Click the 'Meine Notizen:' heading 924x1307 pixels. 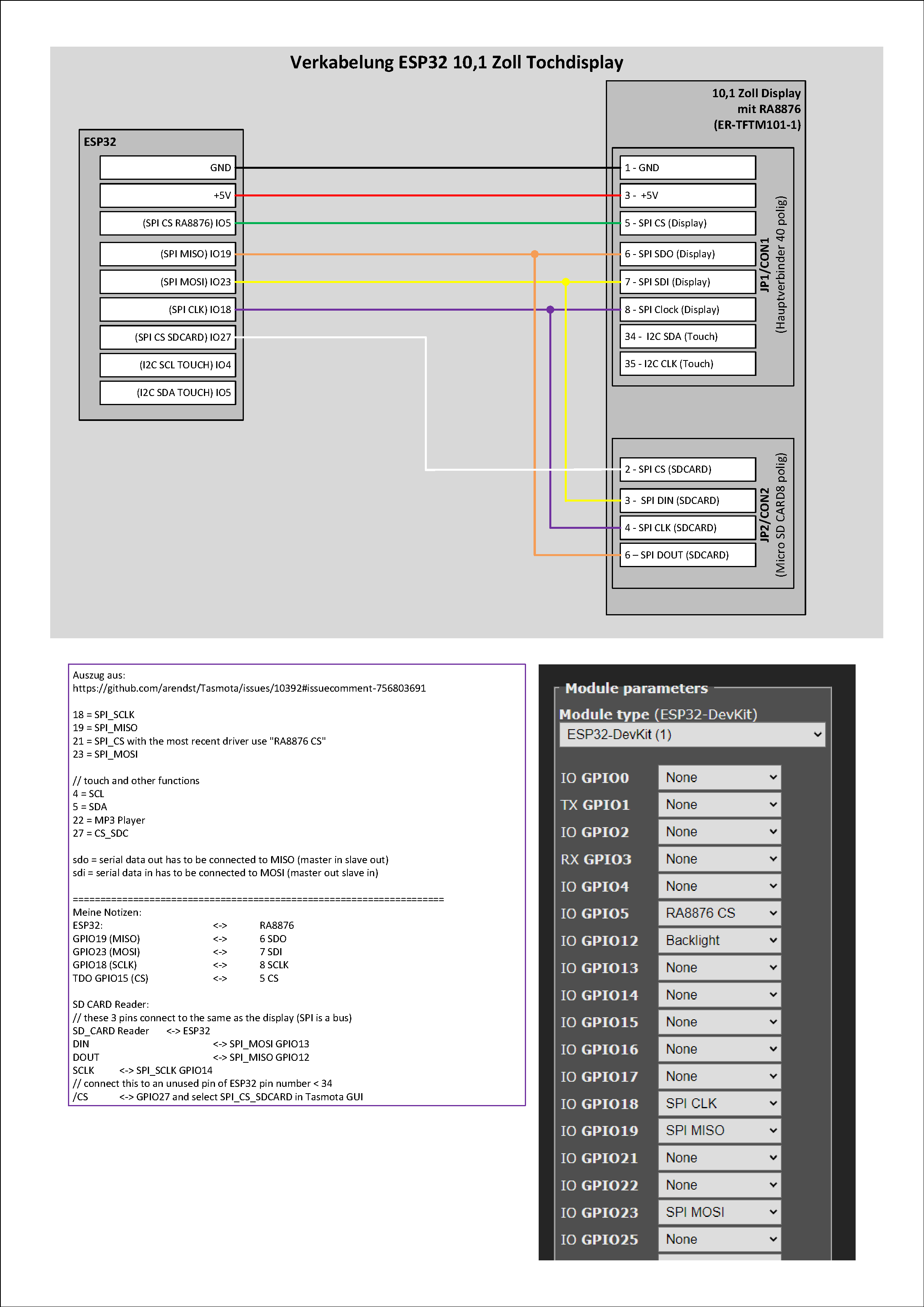coord(107,913)
